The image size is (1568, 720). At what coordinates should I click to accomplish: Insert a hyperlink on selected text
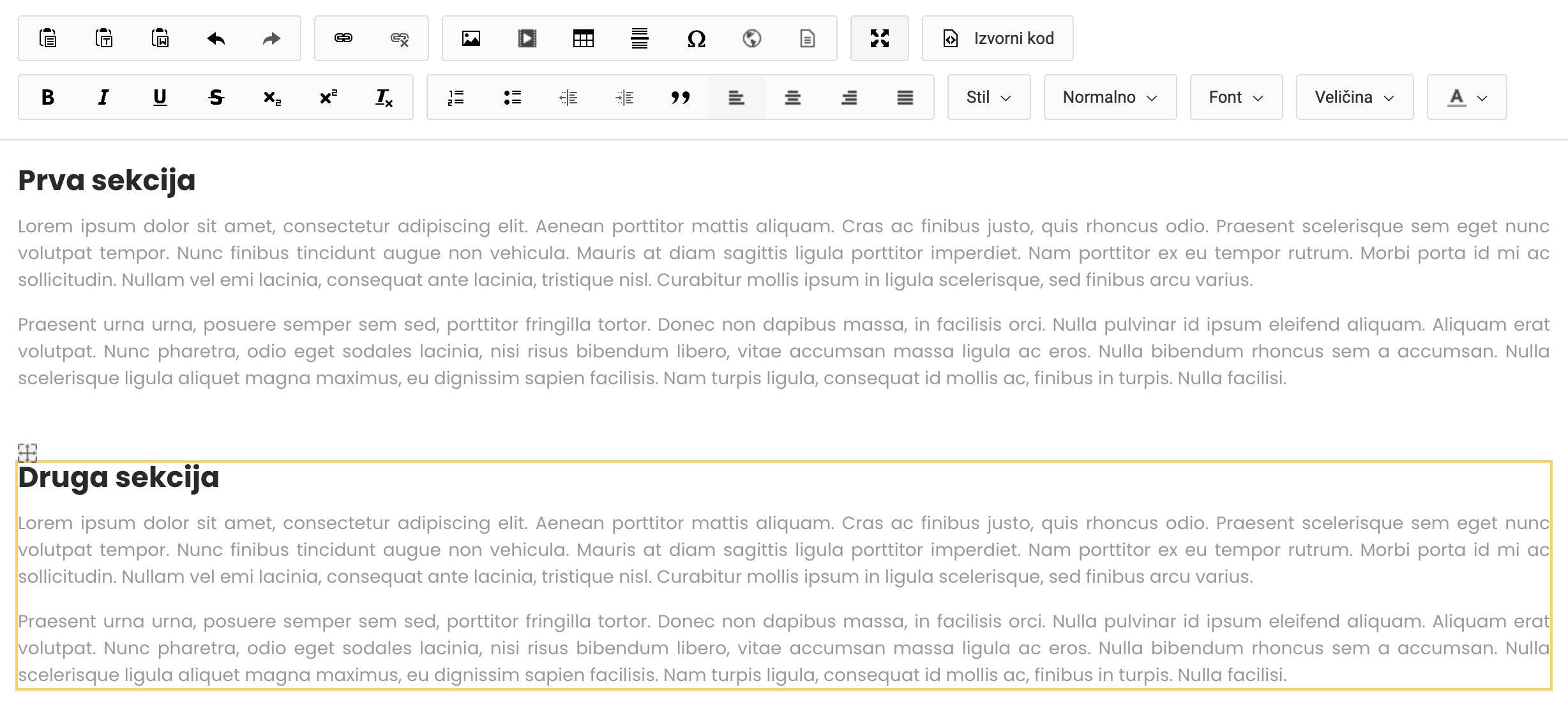pos(344,38)
